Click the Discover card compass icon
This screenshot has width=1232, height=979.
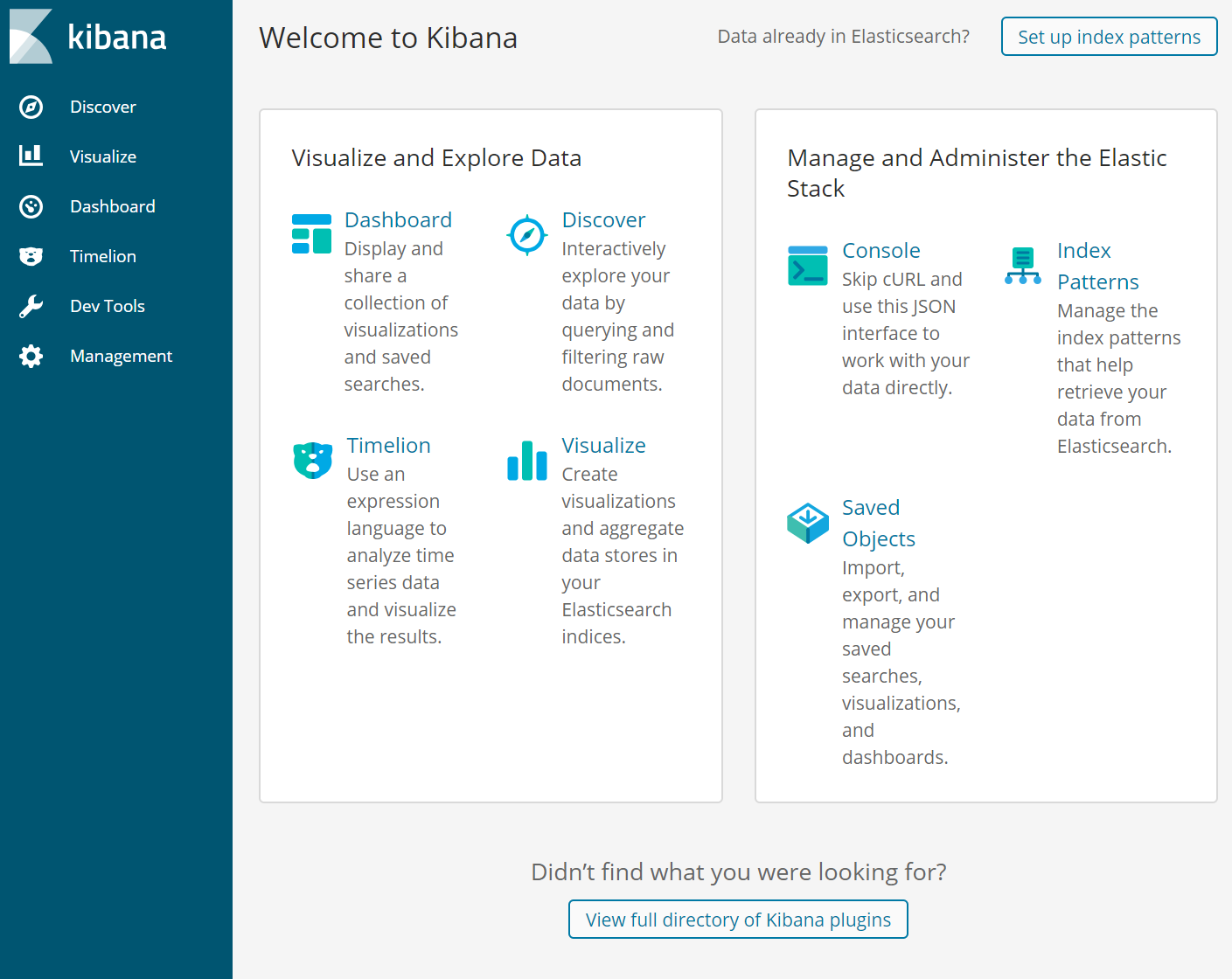tap(527, 234)
